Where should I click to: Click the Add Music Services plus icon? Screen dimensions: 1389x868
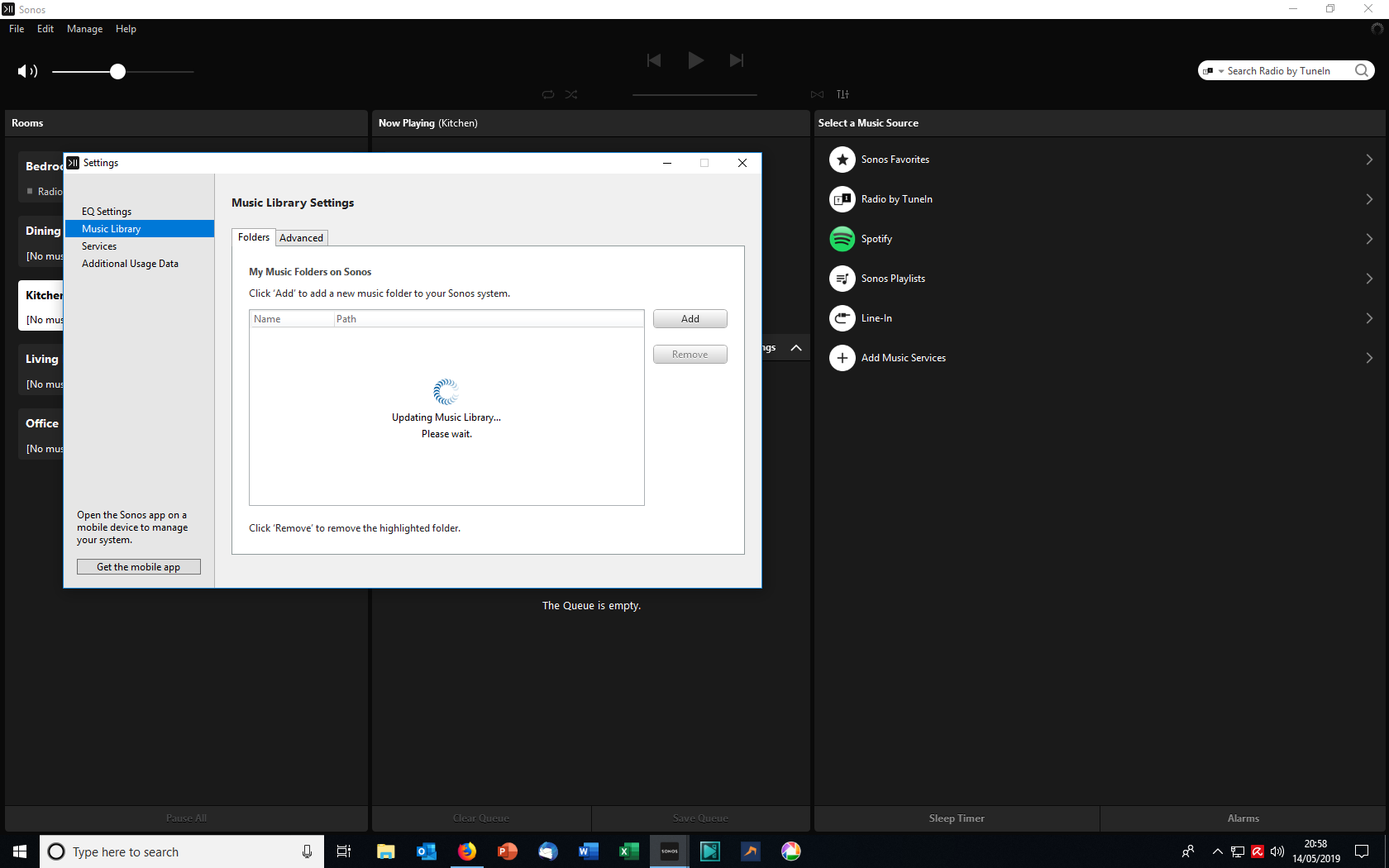(x=842, y=358)
